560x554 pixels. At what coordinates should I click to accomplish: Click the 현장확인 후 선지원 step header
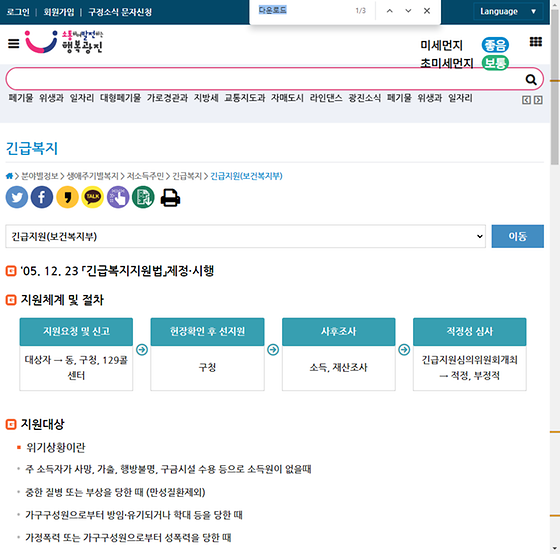(208, 331)
